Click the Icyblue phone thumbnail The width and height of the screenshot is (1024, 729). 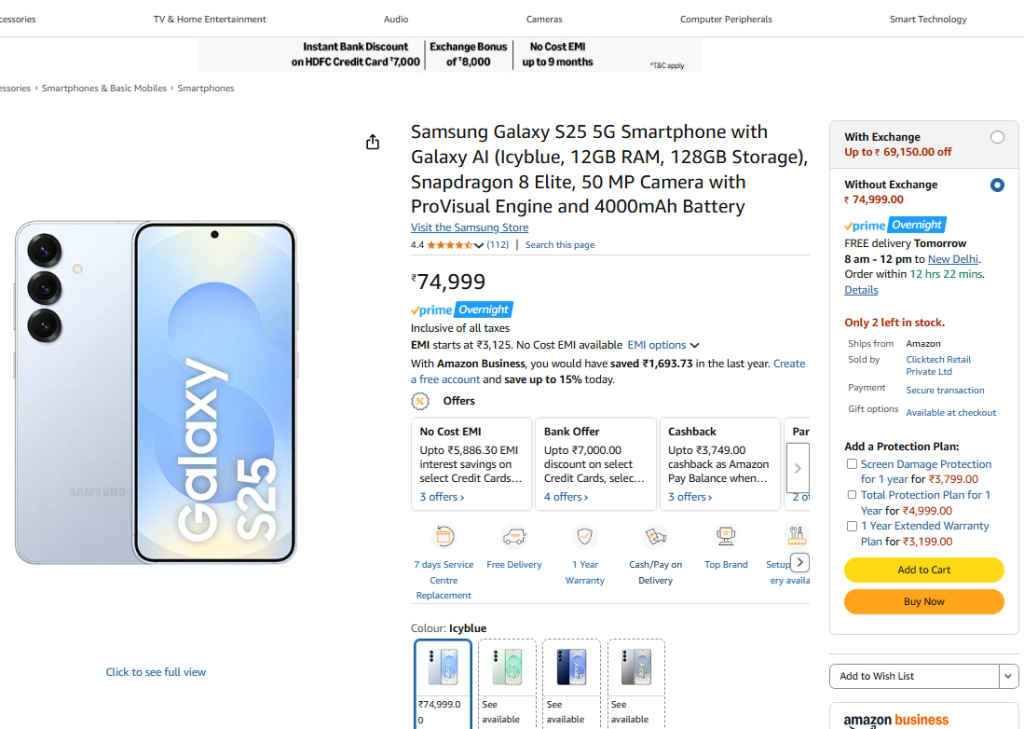(442, 665)
